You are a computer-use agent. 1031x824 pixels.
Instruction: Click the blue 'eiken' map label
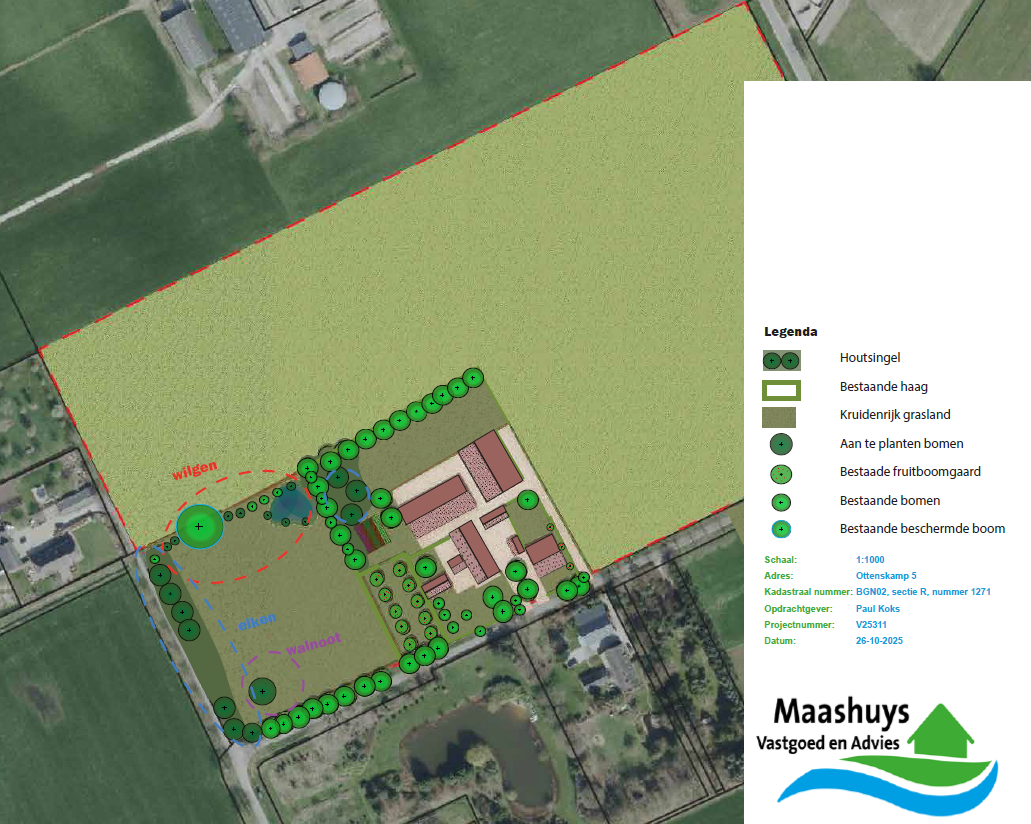click(257, 621)
